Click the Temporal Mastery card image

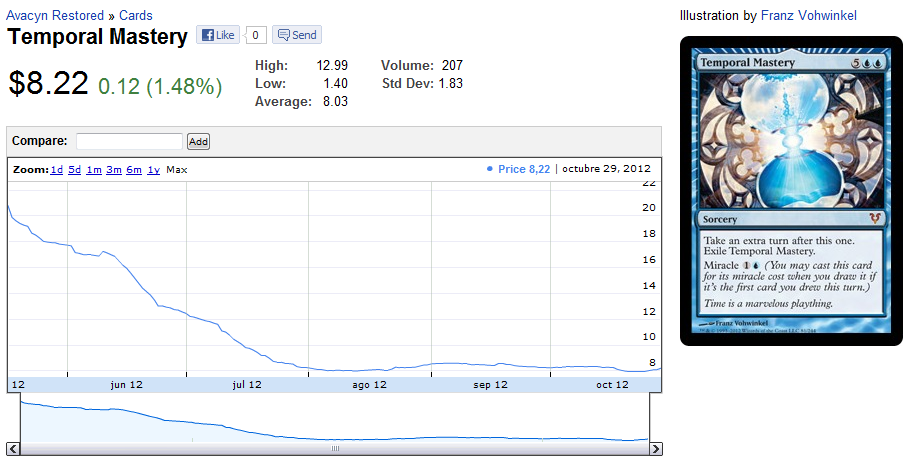(x=791, y=191)
